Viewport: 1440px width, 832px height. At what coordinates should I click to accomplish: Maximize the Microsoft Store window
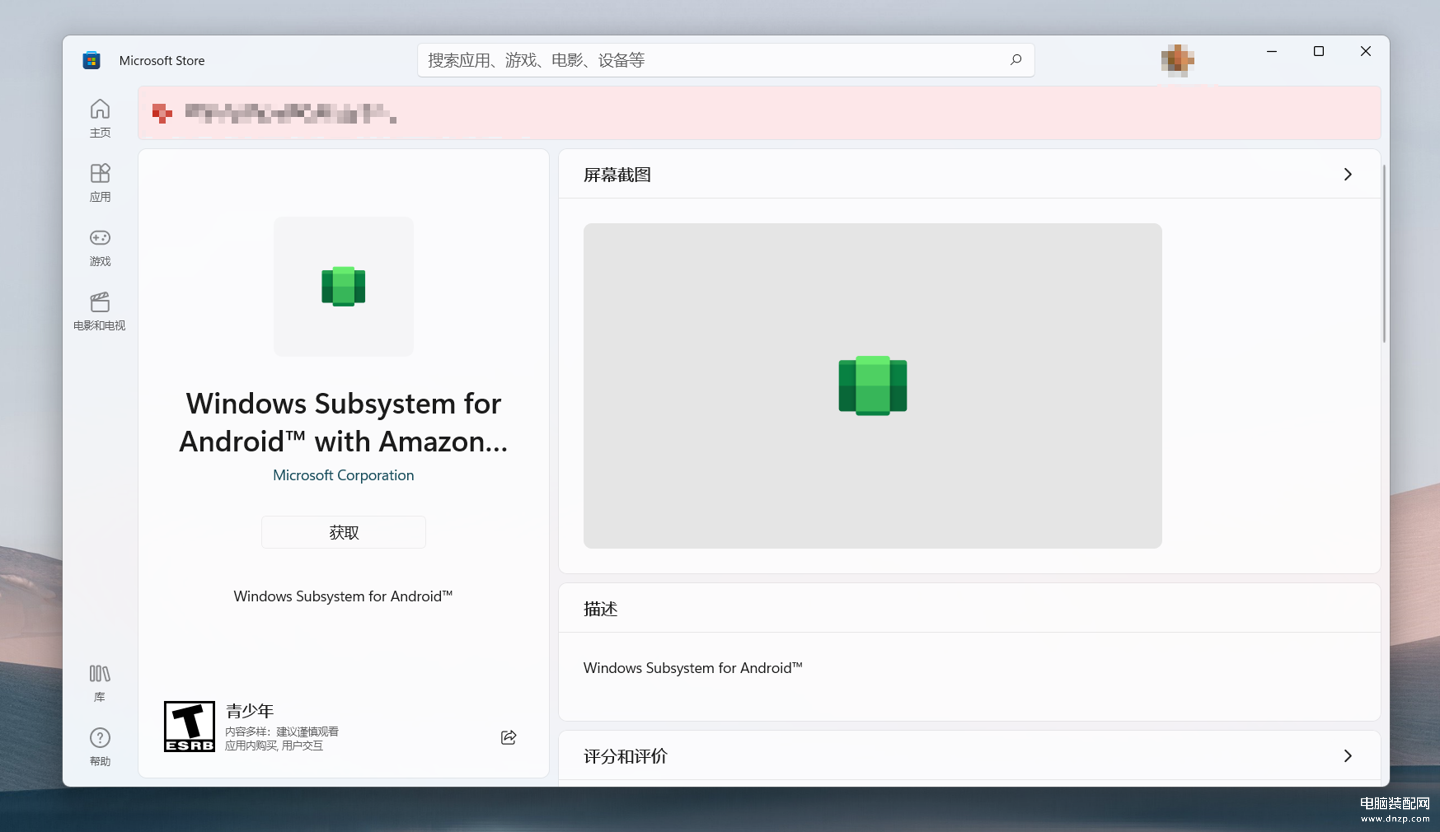[1319, 51]
